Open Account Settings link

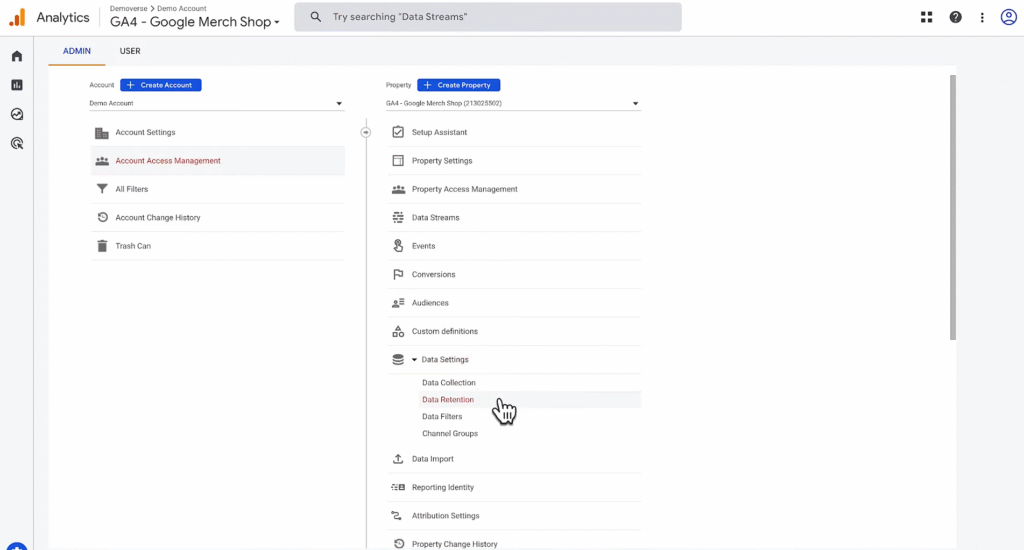click(x=146, y=132)
